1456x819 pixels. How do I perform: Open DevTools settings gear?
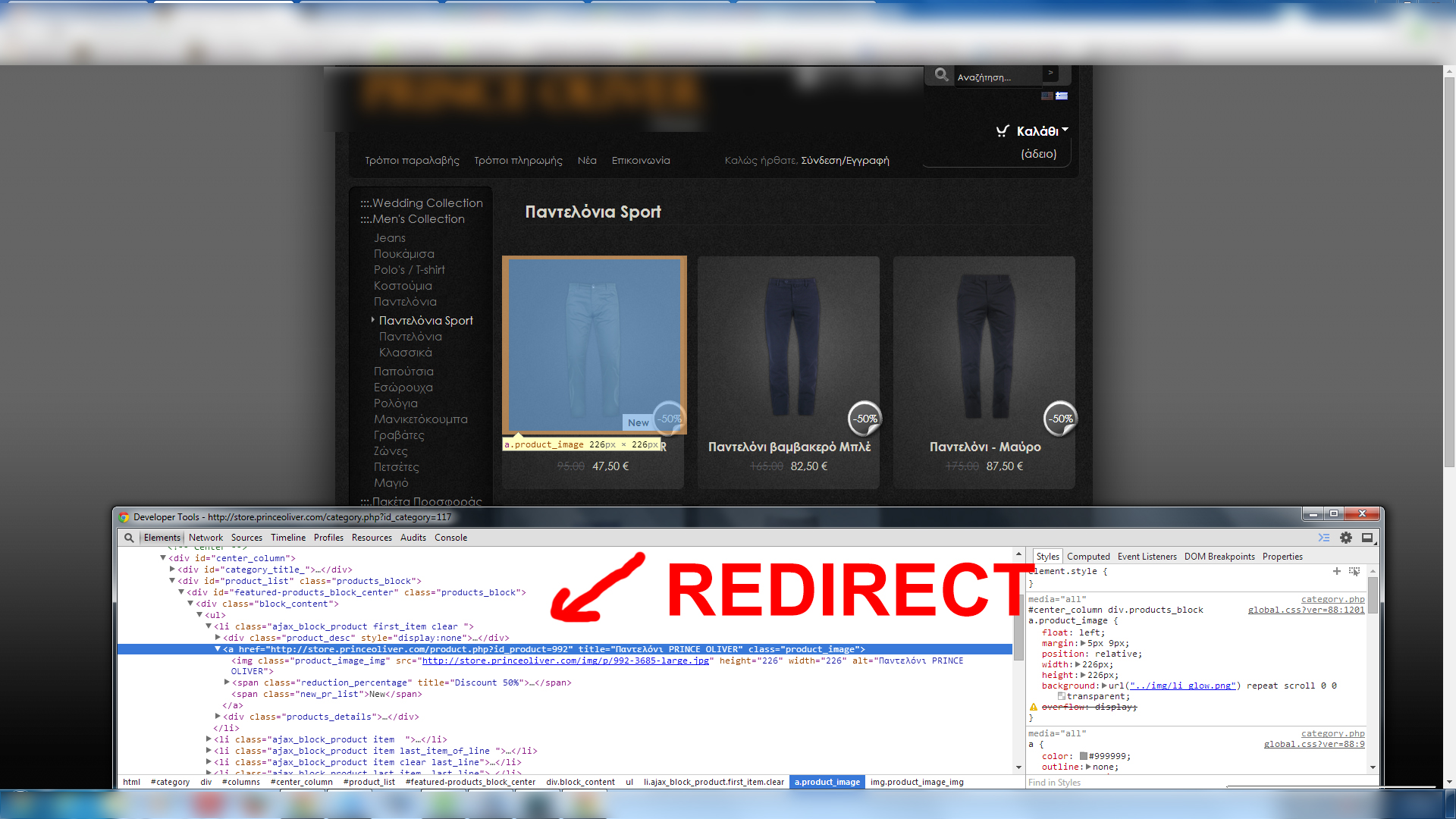click(1346, 538)
